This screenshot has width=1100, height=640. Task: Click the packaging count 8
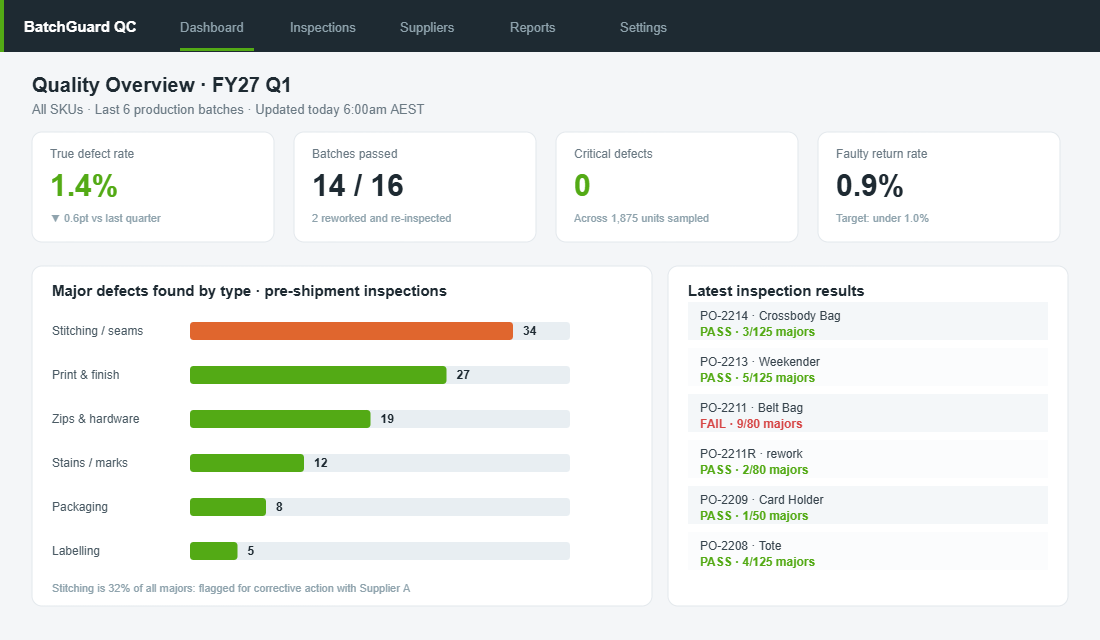pos(279,507)
